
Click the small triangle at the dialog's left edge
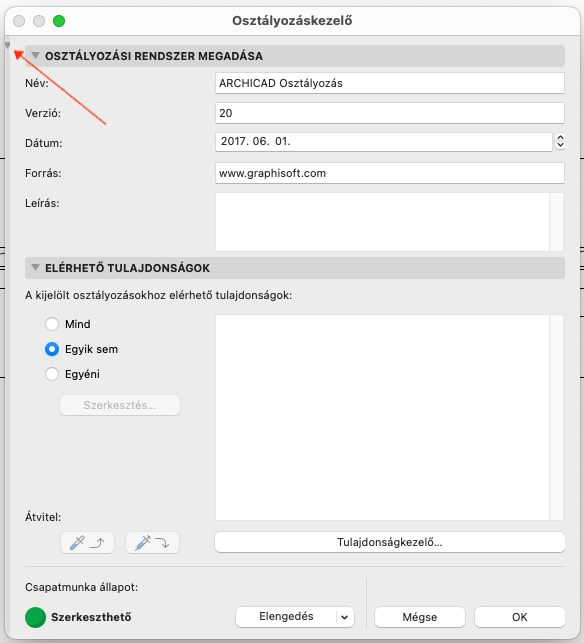[7, 45]
